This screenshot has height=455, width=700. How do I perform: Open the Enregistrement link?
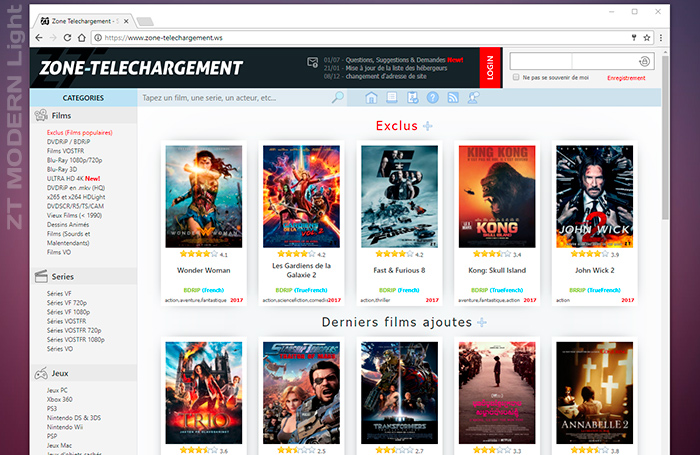click(x=626, y=78)
